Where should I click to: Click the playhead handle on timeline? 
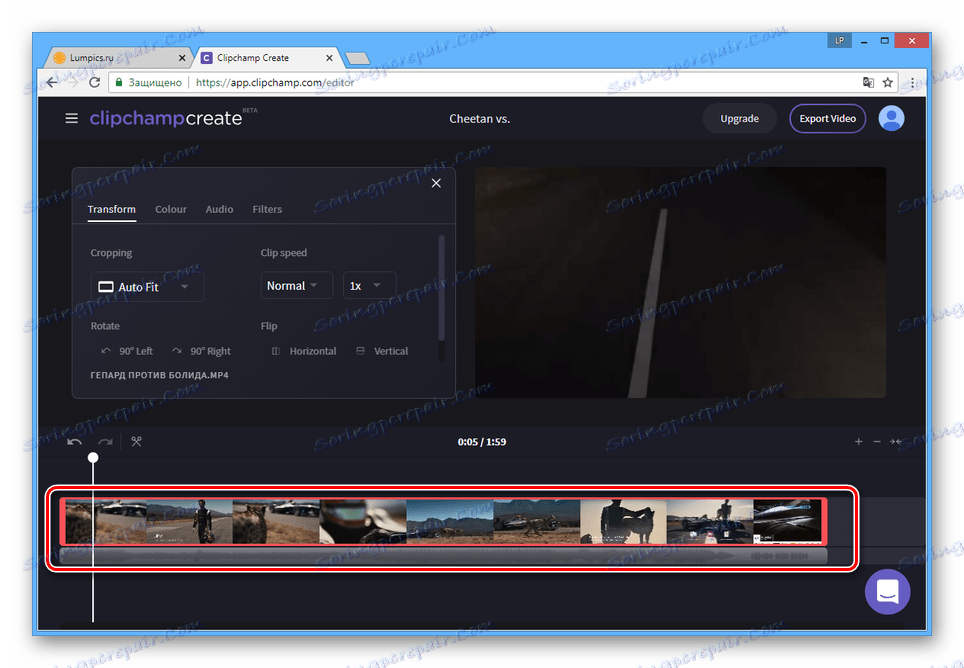pos(93,458)
